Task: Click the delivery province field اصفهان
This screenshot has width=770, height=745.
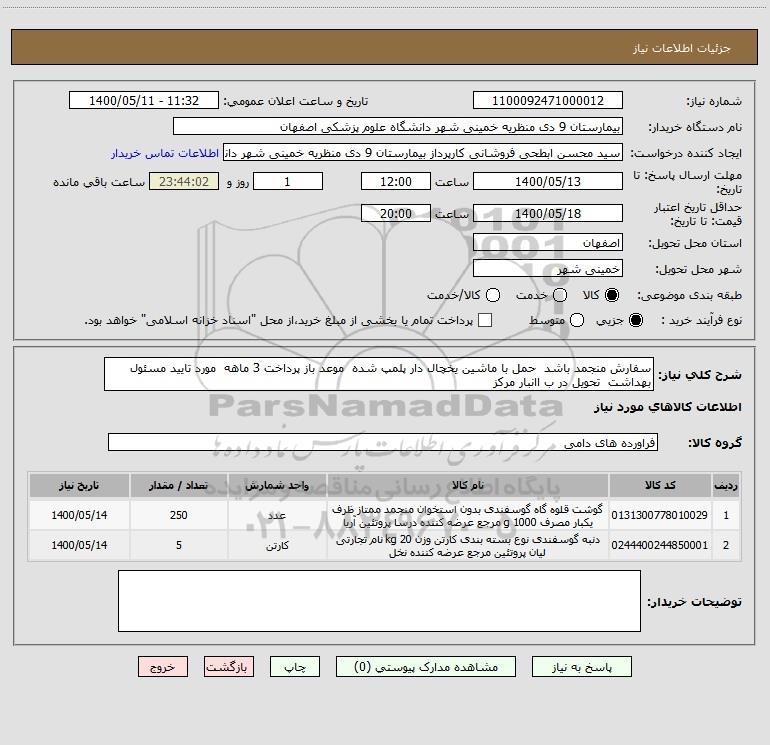Action: 548,243
